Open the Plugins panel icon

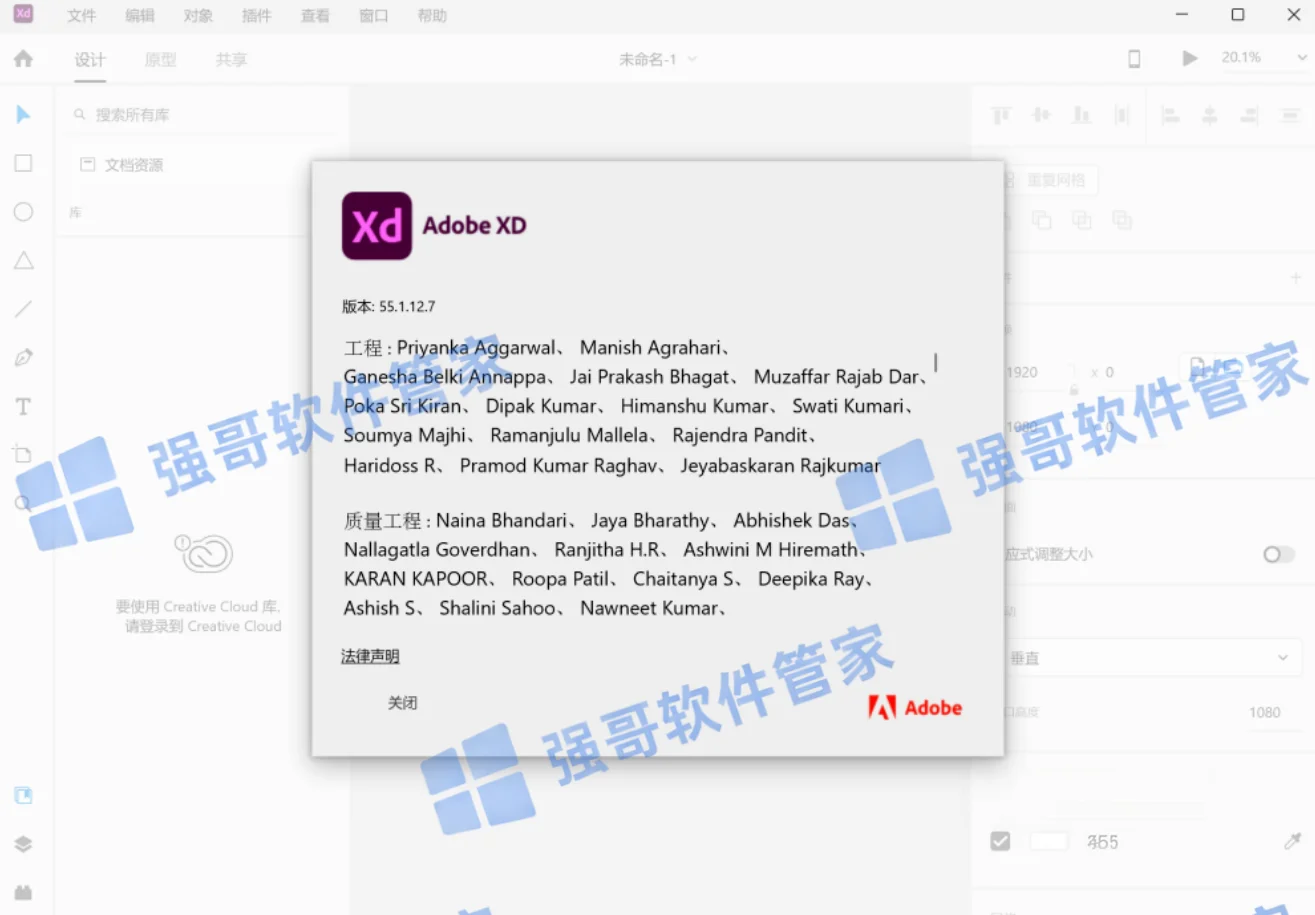pos(23,892)
